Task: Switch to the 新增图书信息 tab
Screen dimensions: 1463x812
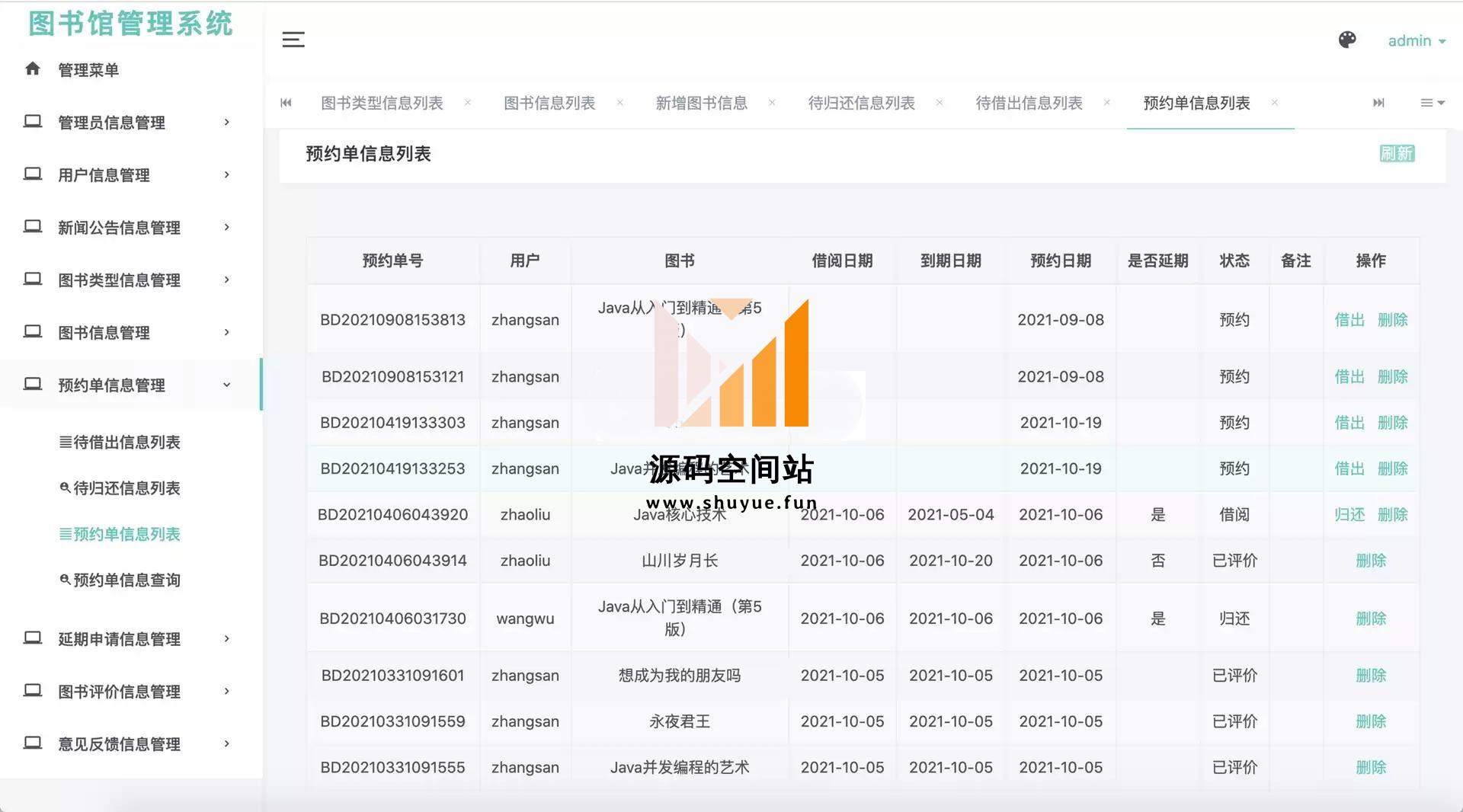Action: tap(702, 103)
